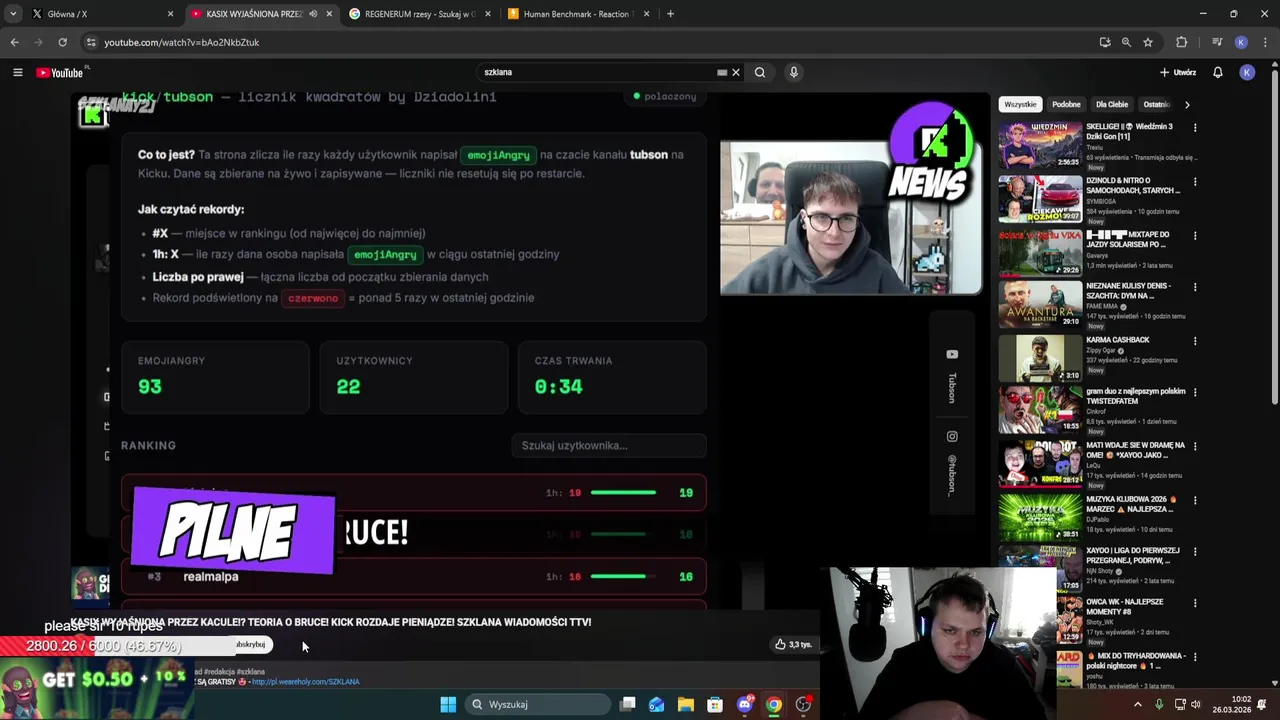Open the Chrome profile avatar
Screen dimensions: 1280x720
pos(1241,42)
